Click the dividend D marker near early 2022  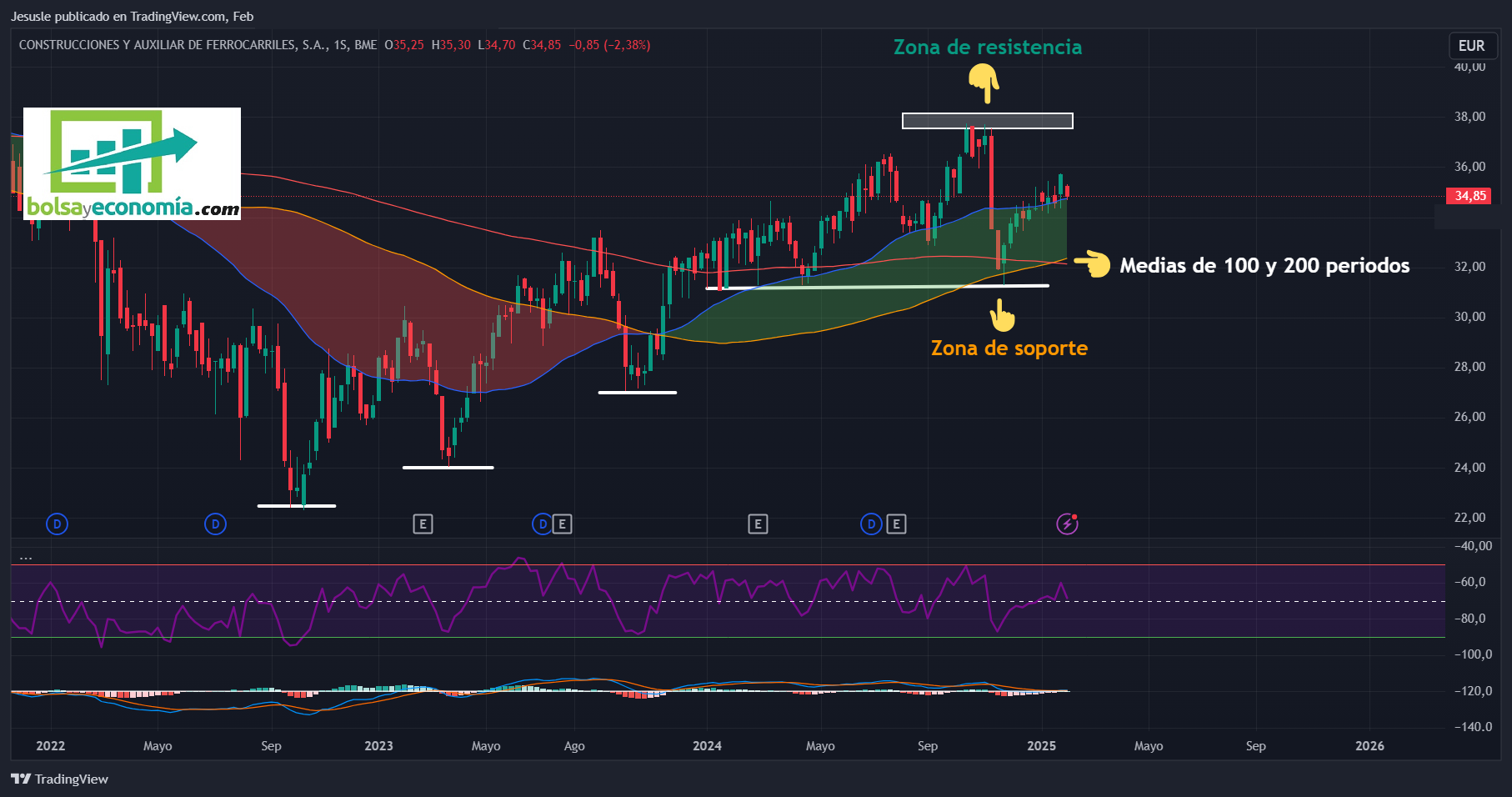[x=57, y=524]
